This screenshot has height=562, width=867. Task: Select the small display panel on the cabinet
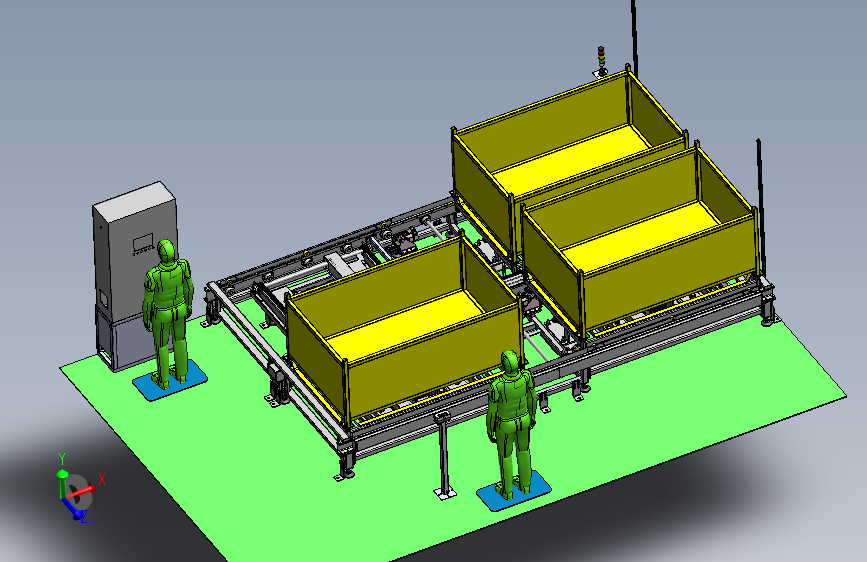click(143, 243)
